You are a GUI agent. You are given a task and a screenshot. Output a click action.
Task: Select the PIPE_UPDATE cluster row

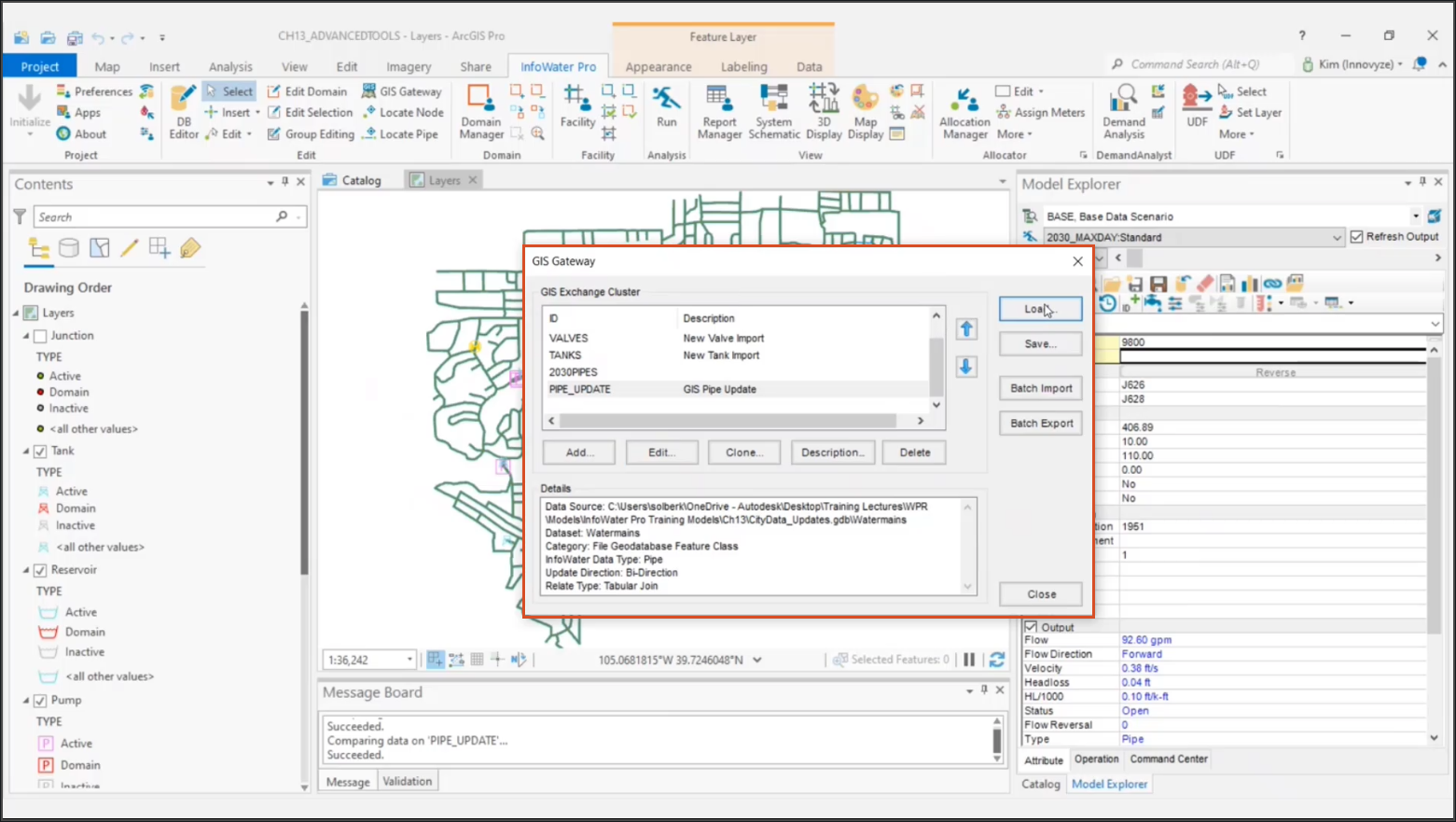click(737, 390)
